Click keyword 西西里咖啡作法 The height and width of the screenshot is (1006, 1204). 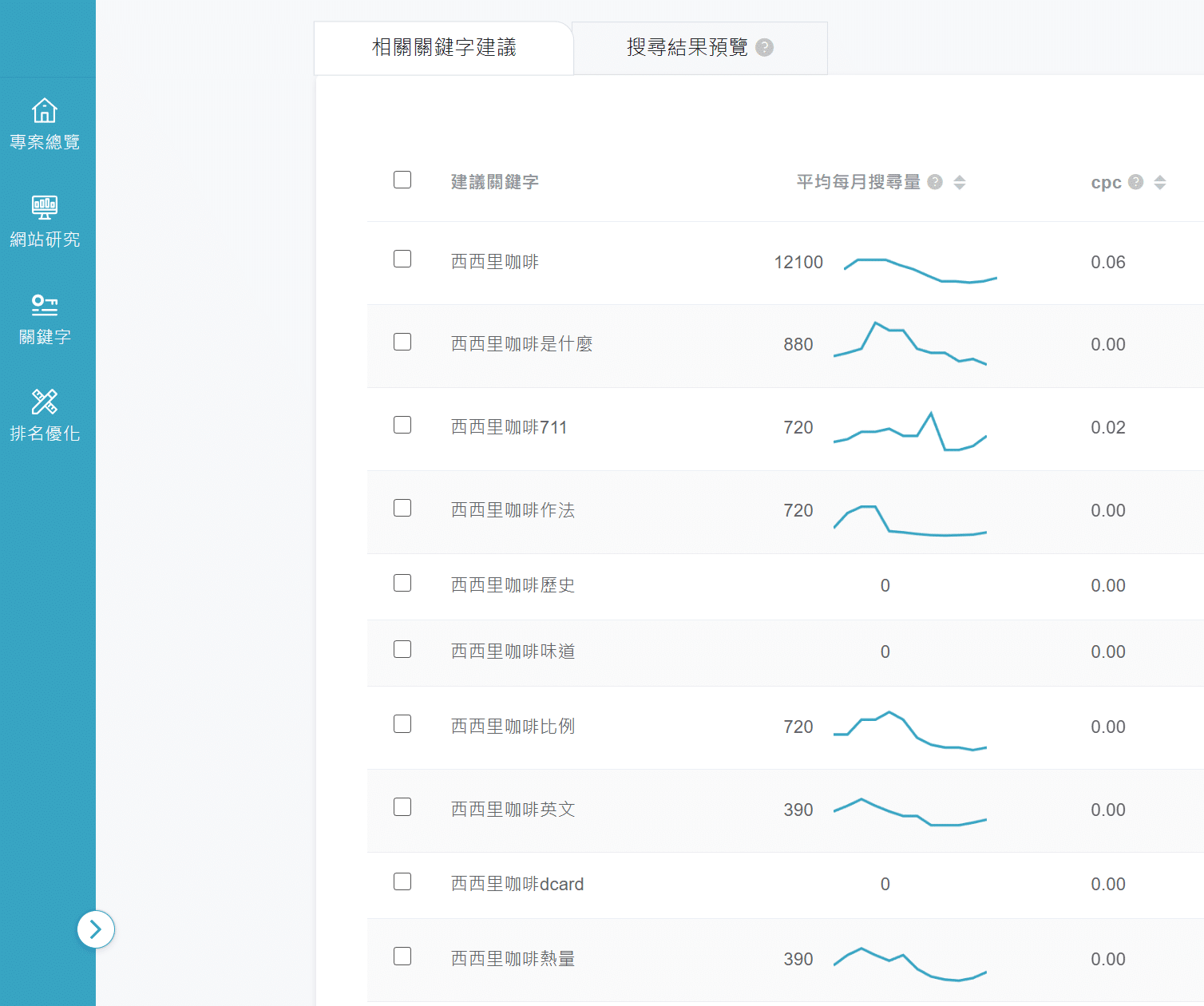point(513,510)
